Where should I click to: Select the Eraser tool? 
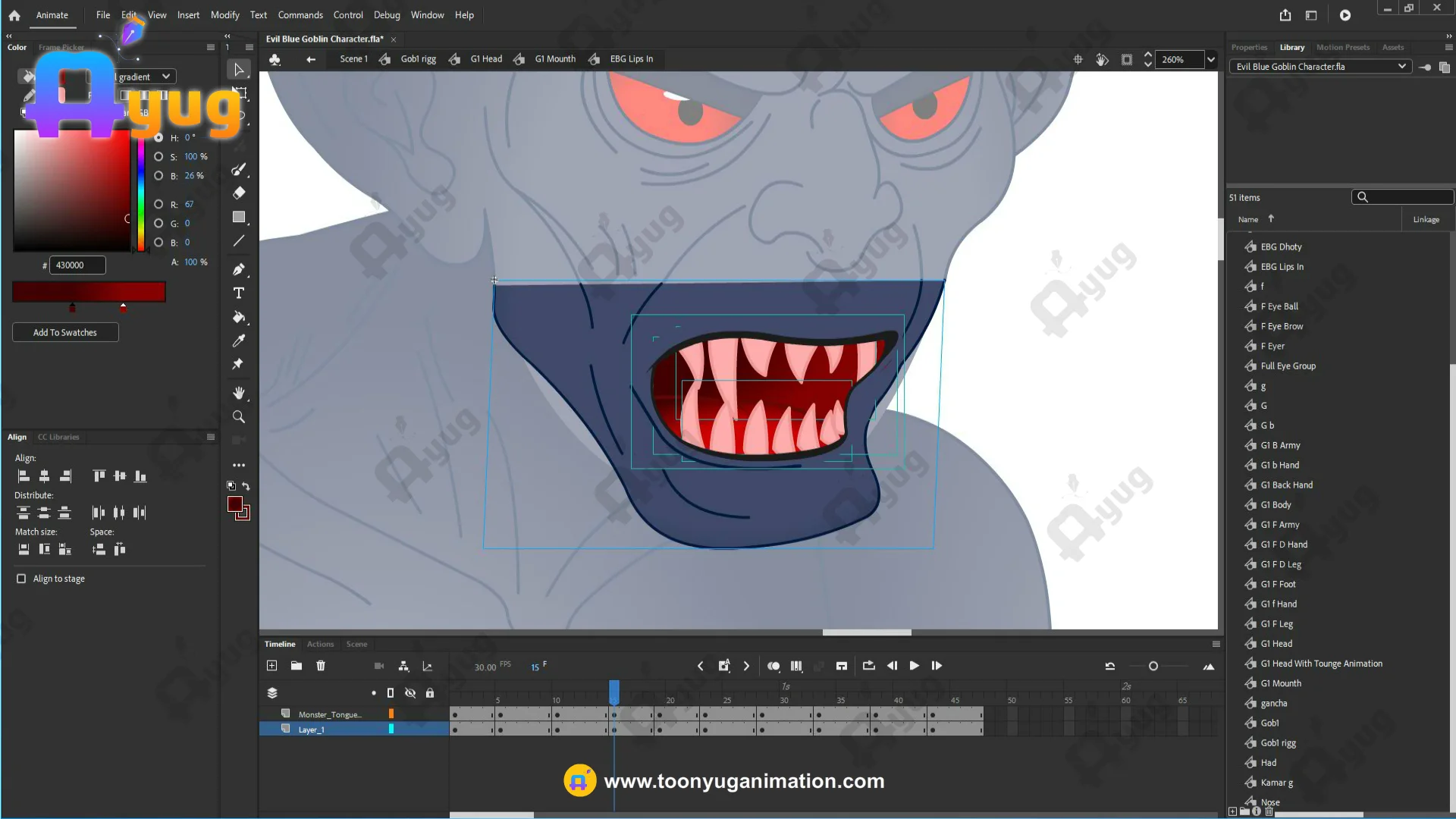pyautogui.click(x=239, y=193)
